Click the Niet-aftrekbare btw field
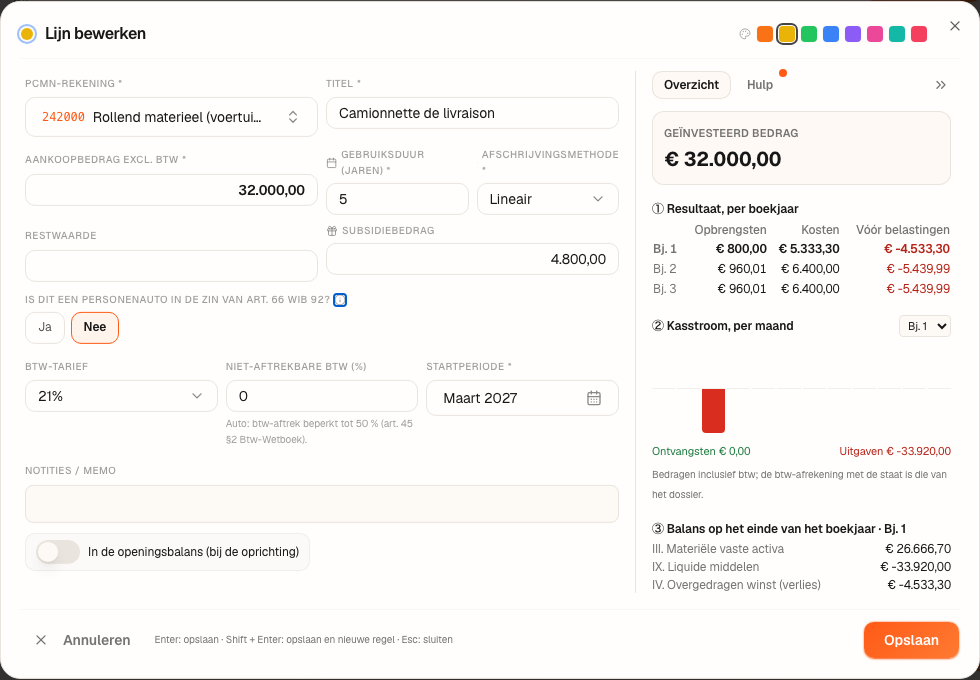 322,396
